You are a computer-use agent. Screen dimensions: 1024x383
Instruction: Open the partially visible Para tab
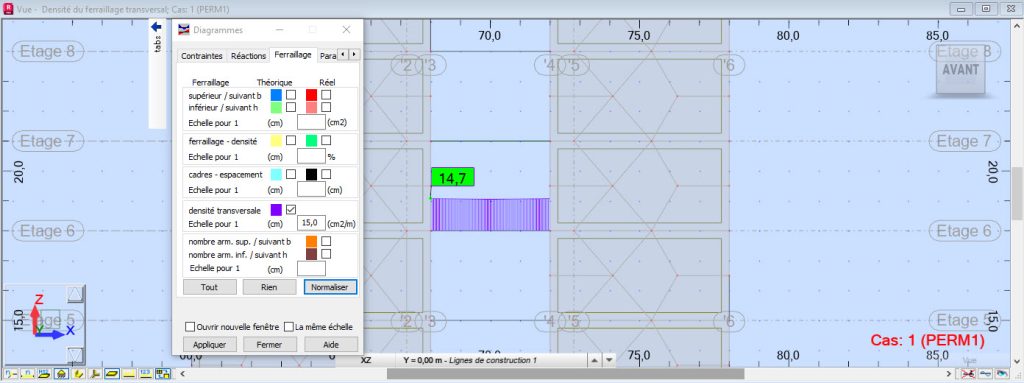328,56
